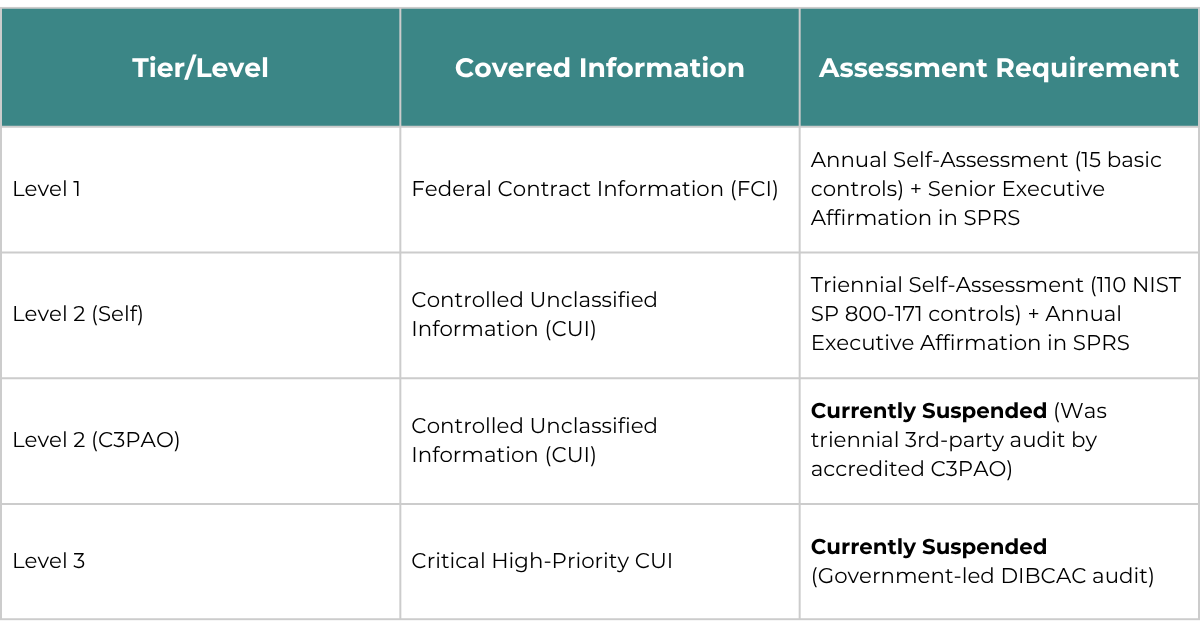Click the Assessment Requirement column header

999,68
